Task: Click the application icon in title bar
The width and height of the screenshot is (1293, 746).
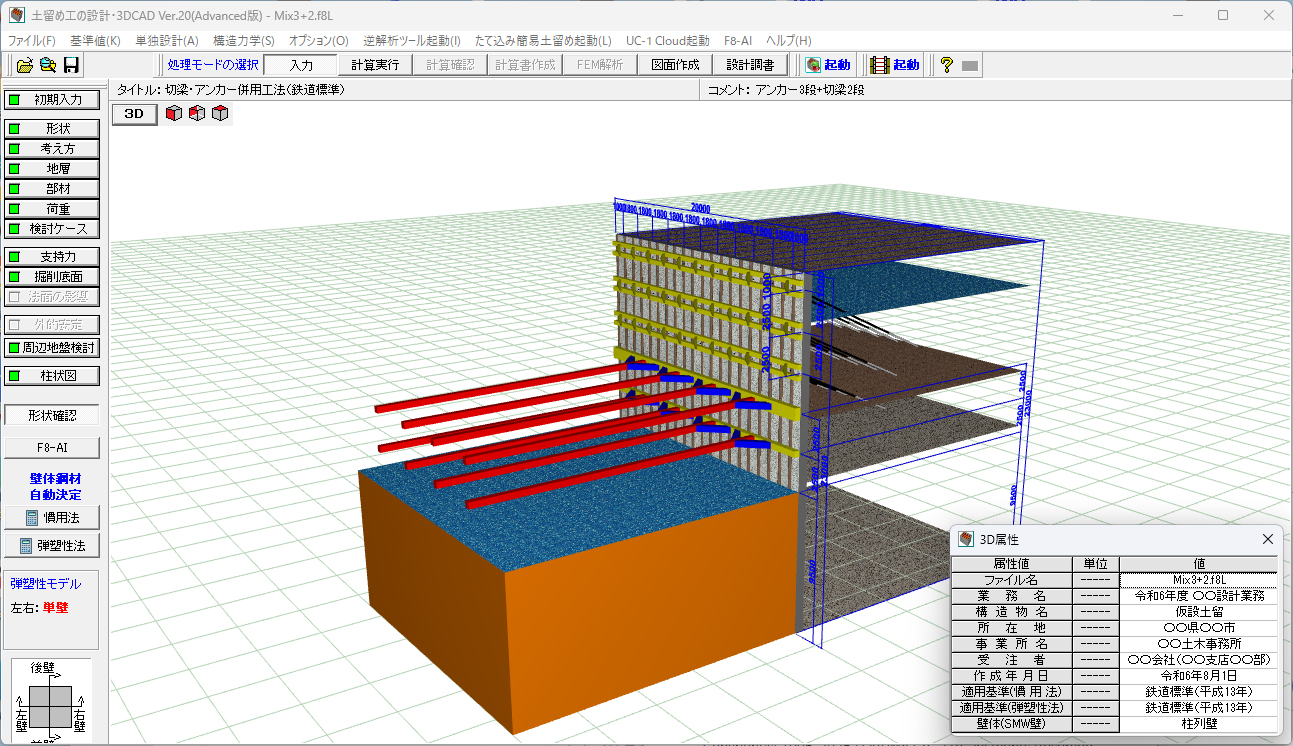Action: point(17,16)
